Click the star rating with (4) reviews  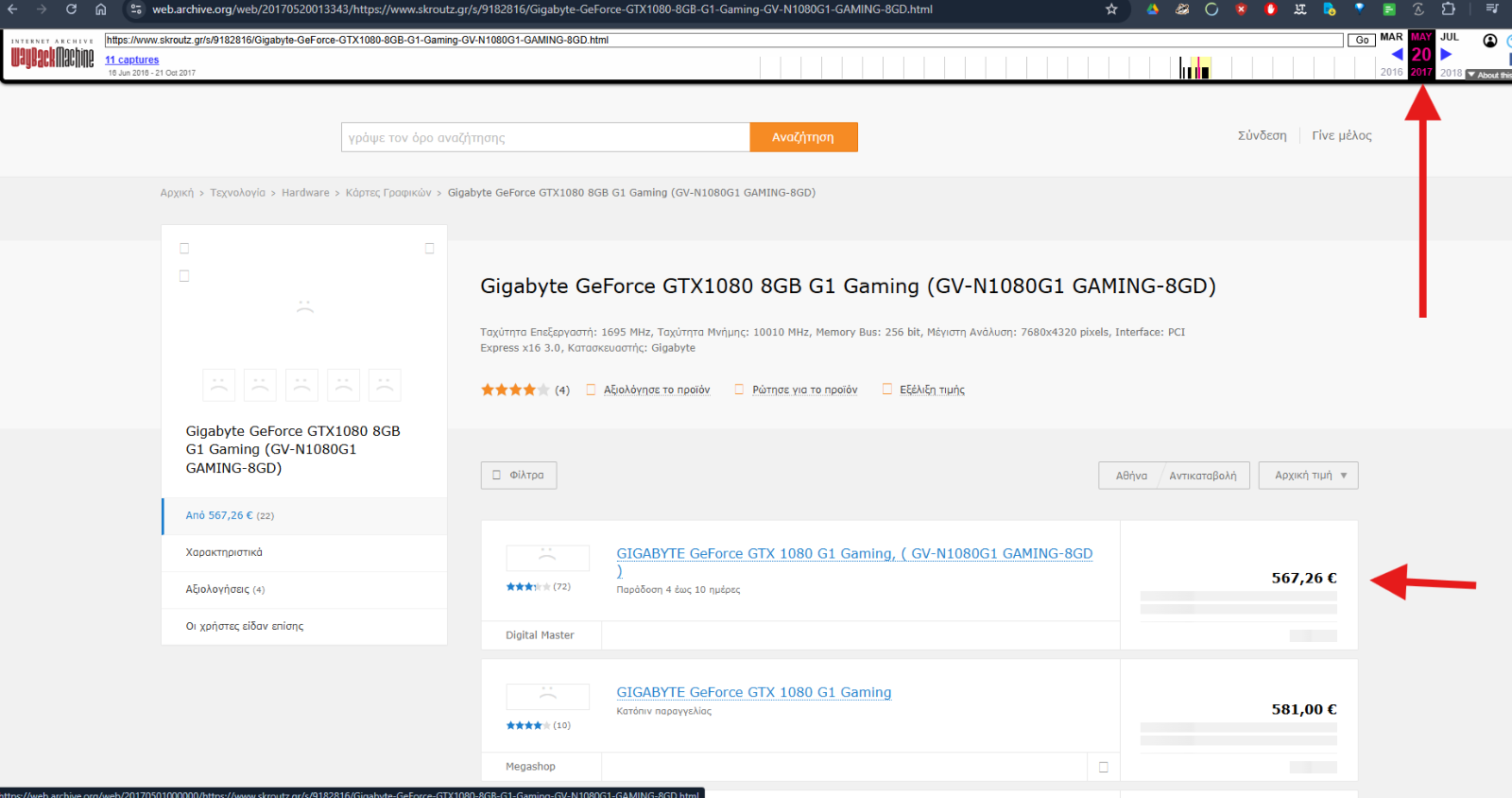tap(525, 390)
